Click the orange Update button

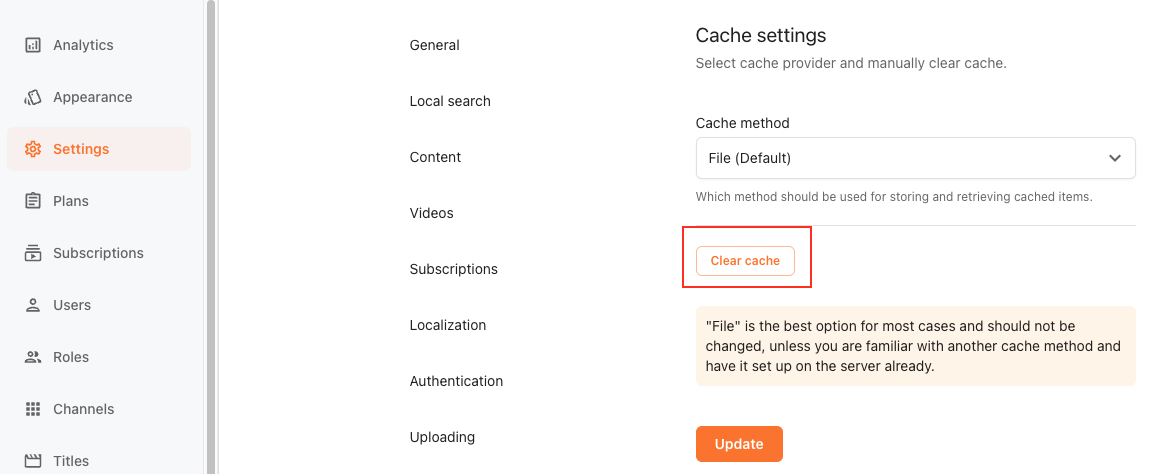[739, 444]
